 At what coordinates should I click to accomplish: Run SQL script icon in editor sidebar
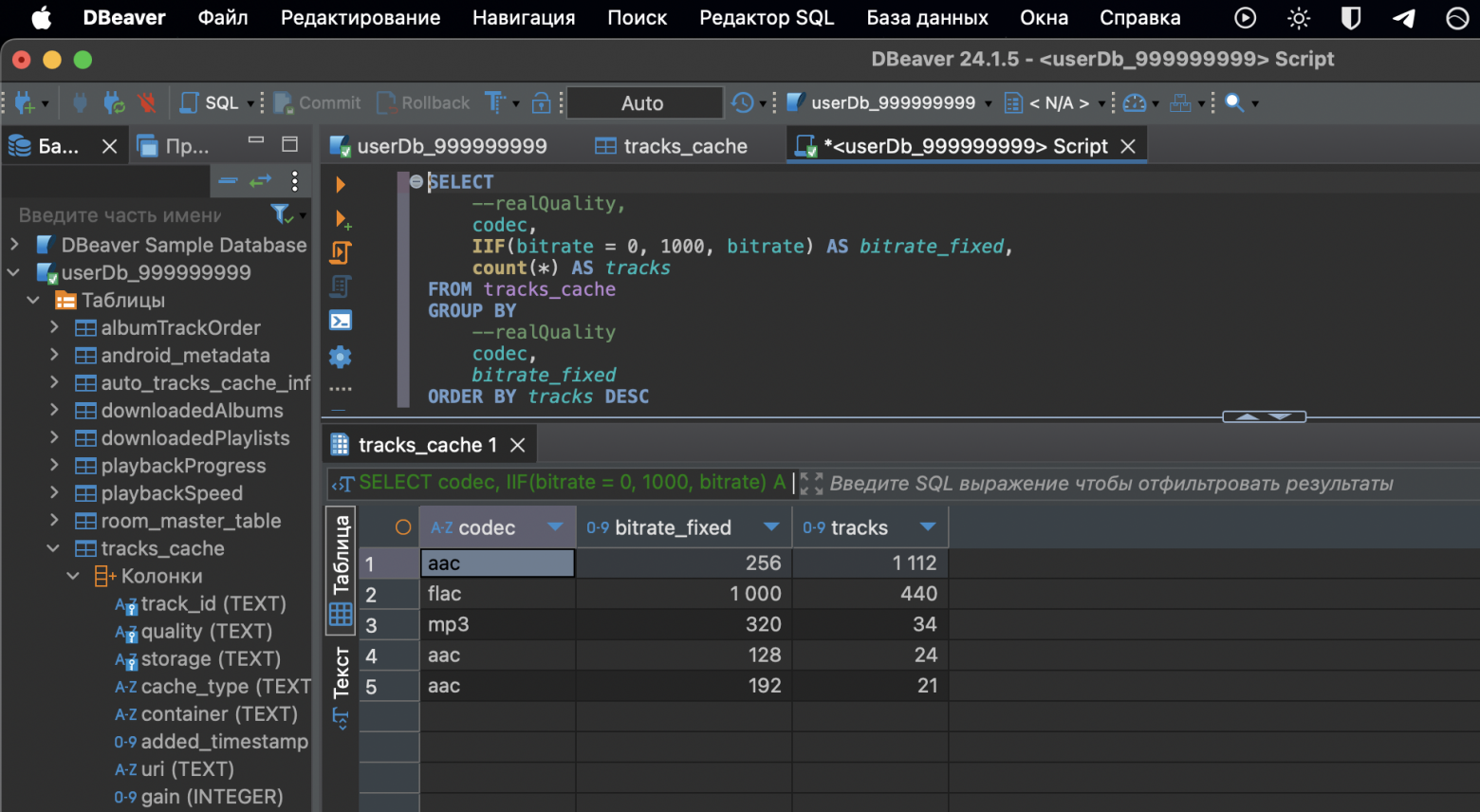[x=341, y=252]
